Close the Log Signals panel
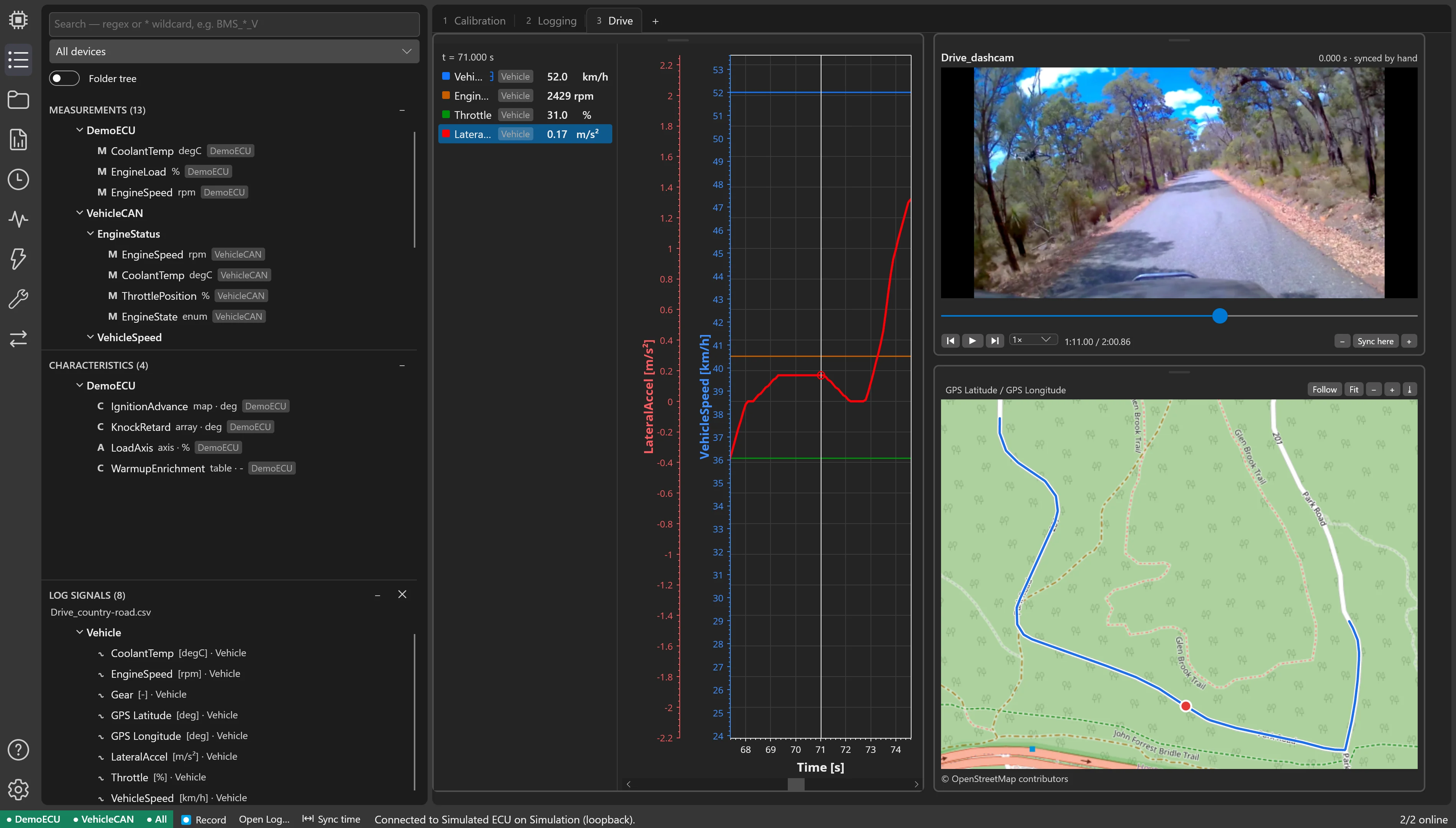Image resolution: width=1456 pixels, height=828 pixels. click(x=402, y=594)
